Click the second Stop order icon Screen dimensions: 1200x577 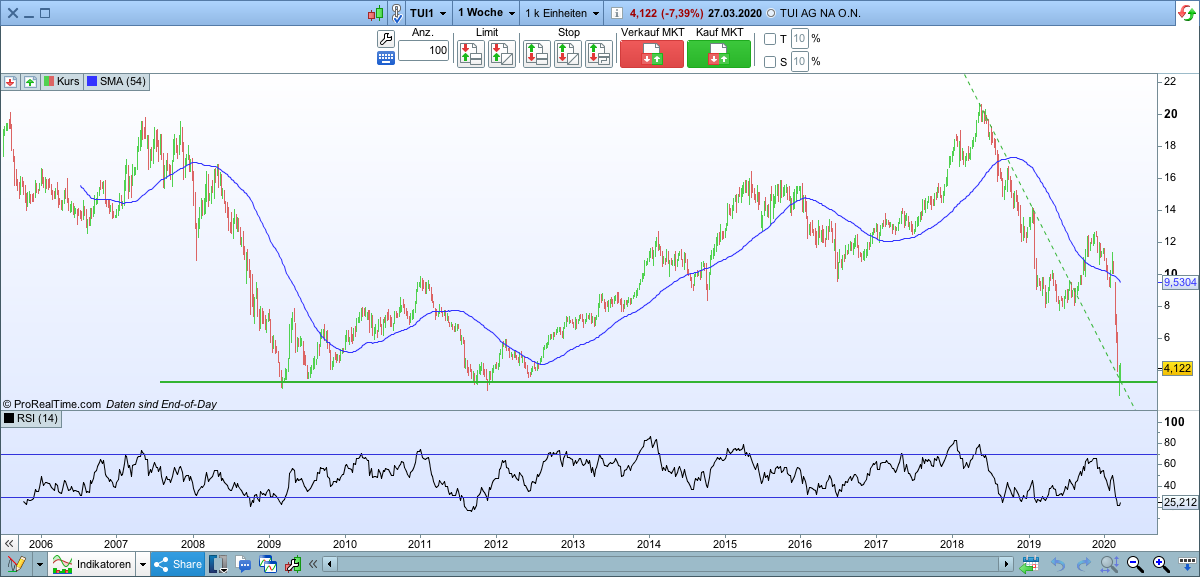[568, 54]
